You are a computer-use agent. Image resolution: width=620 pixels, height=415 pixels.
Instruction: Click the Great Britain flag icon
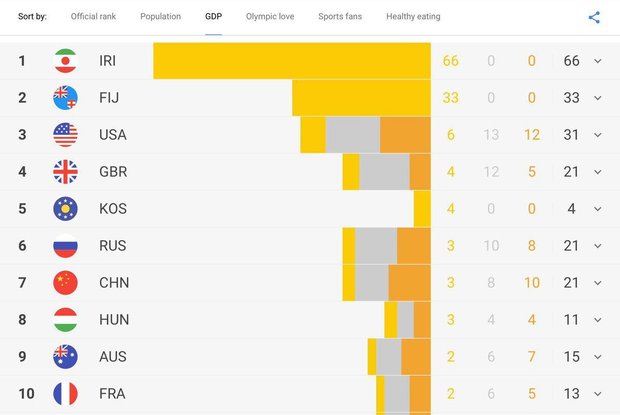pos(65,172)
